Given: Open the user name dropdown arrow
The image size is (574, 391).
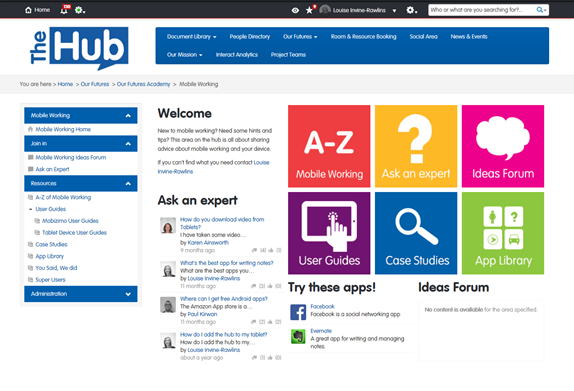Looking at the screenshot, I should [x=394, y=11].
